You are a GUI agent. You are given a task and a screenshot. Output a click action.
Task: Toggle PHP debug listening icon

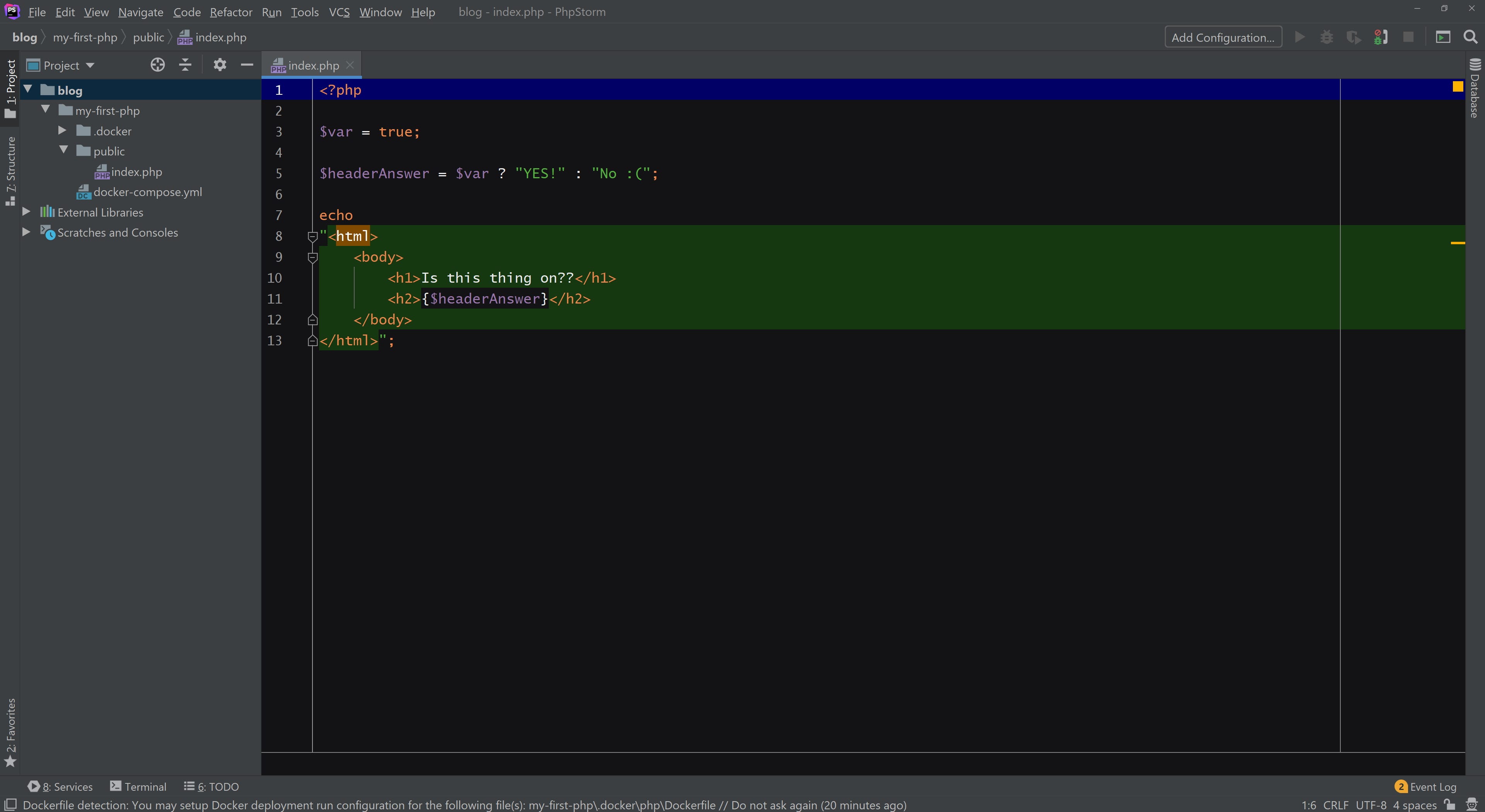[1381, 38]
